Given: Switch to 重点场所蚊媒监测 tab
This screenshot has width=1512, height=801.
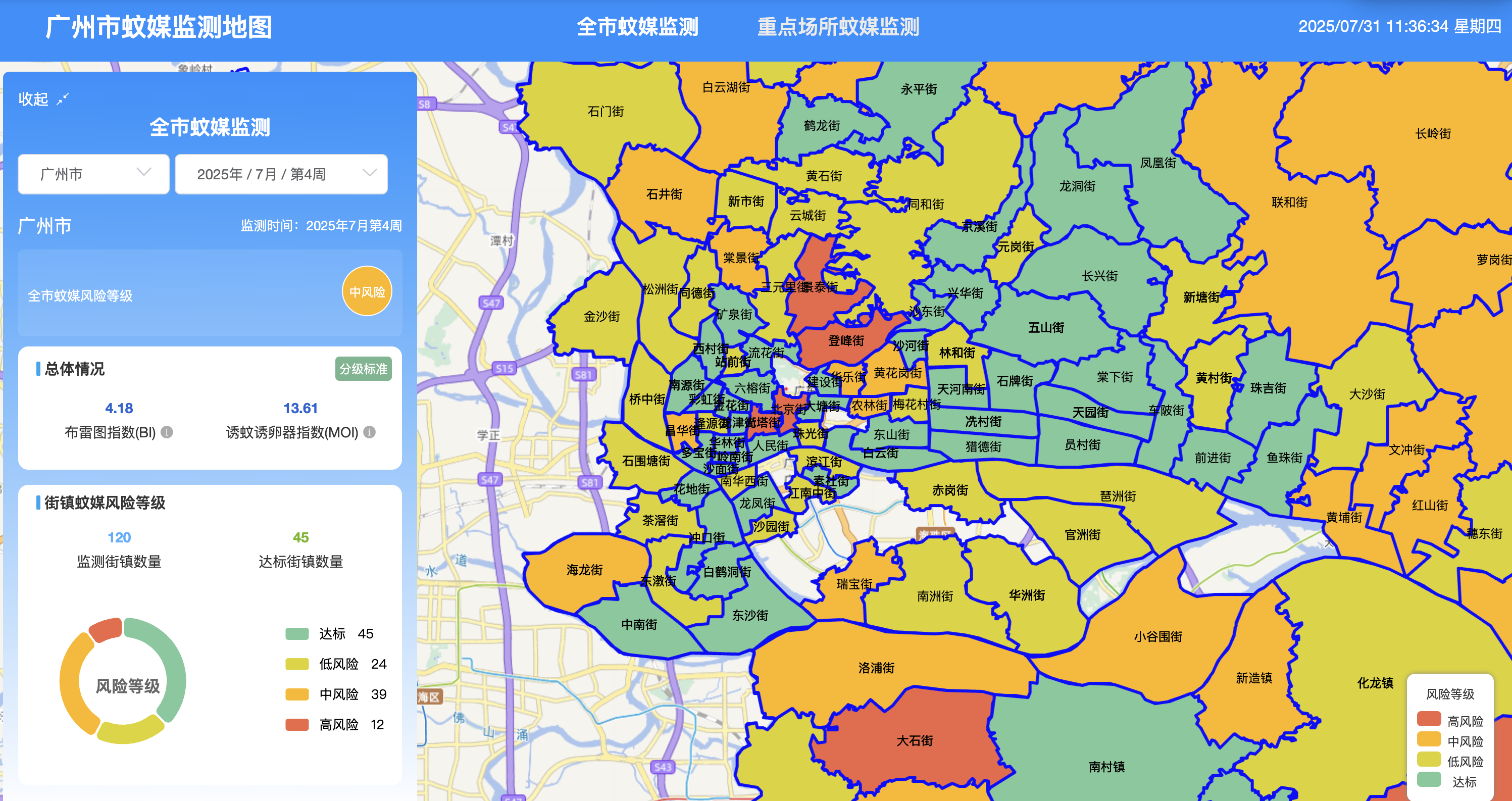Looking at the screenshot, I should [x=838, y=27].
